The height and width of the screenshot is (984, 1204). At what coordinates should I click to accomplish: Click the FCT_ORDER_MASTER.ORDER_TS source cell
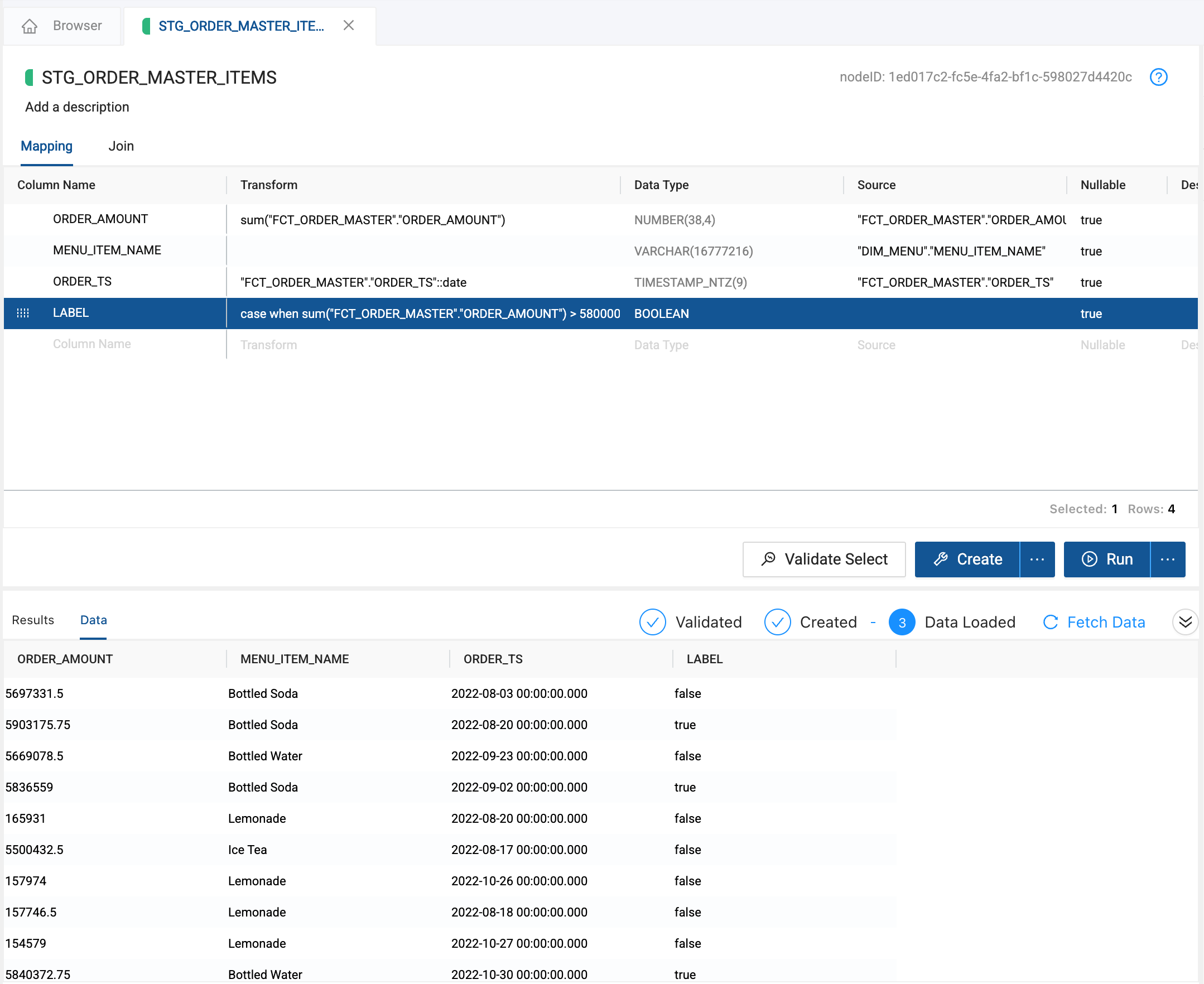click(955, 282)
